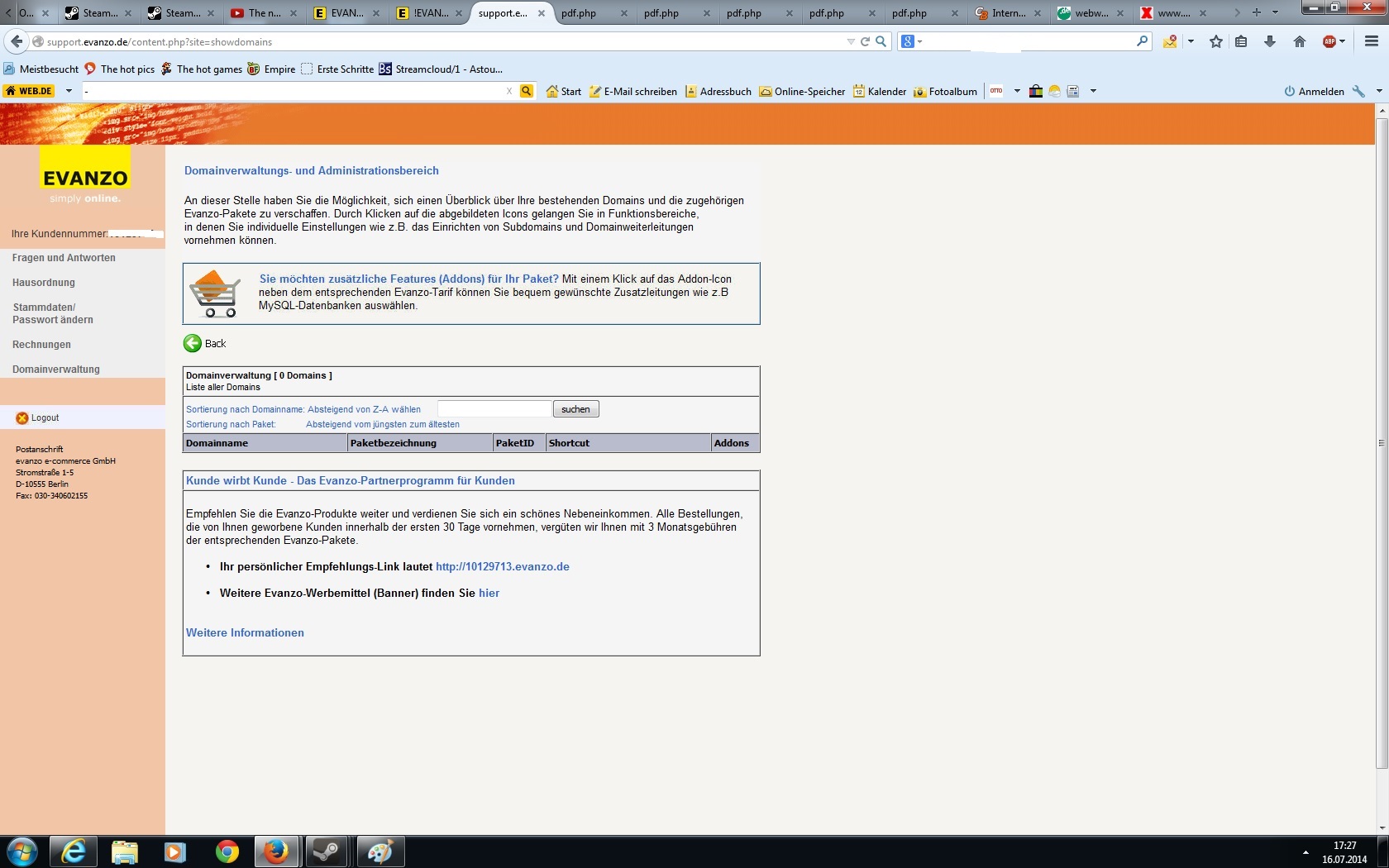Open Meistbesucht bookmark folder
This screenshot has height=868, width=1389.
click(41, 69)
